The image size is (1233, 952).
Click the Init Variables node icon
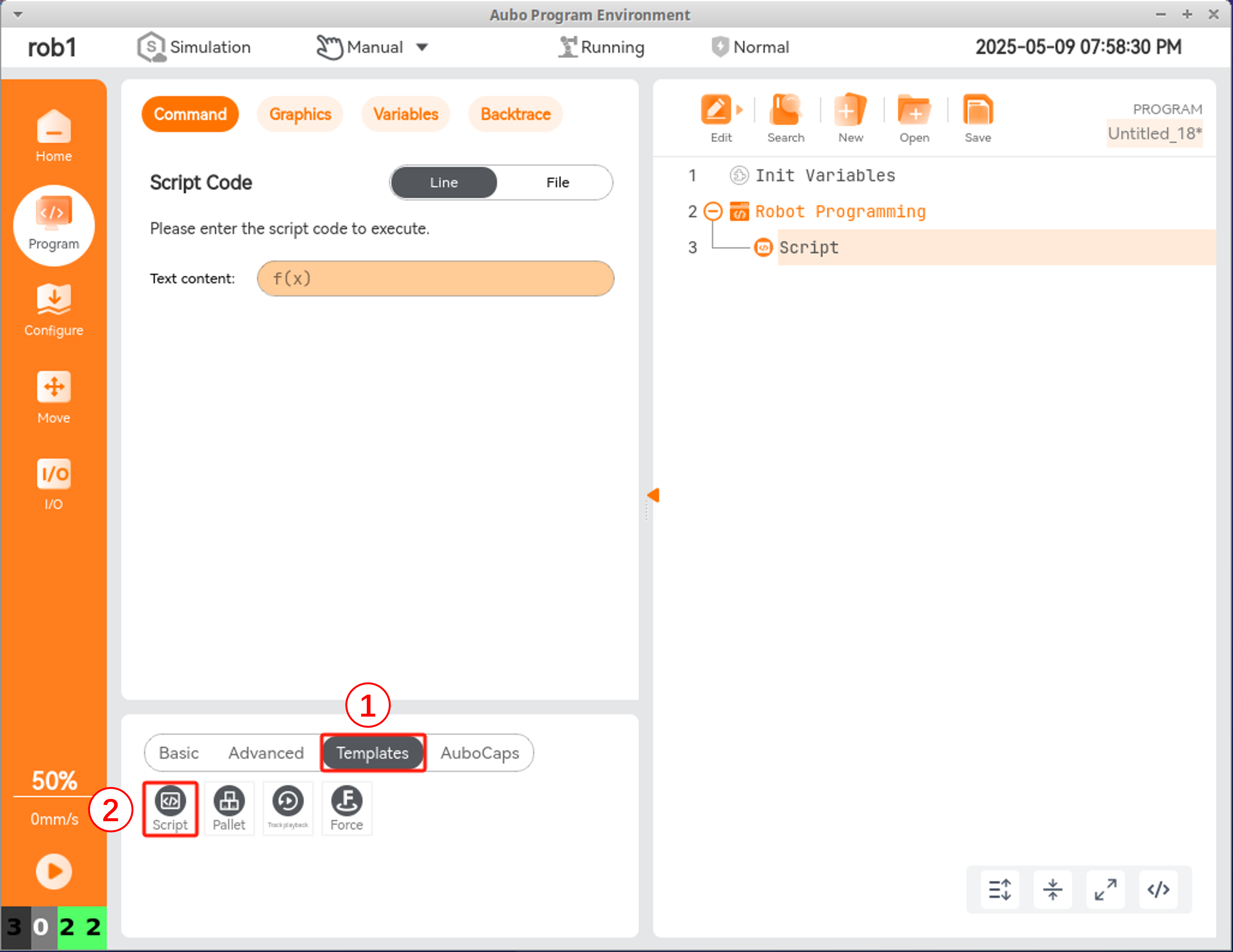[739, 176]
